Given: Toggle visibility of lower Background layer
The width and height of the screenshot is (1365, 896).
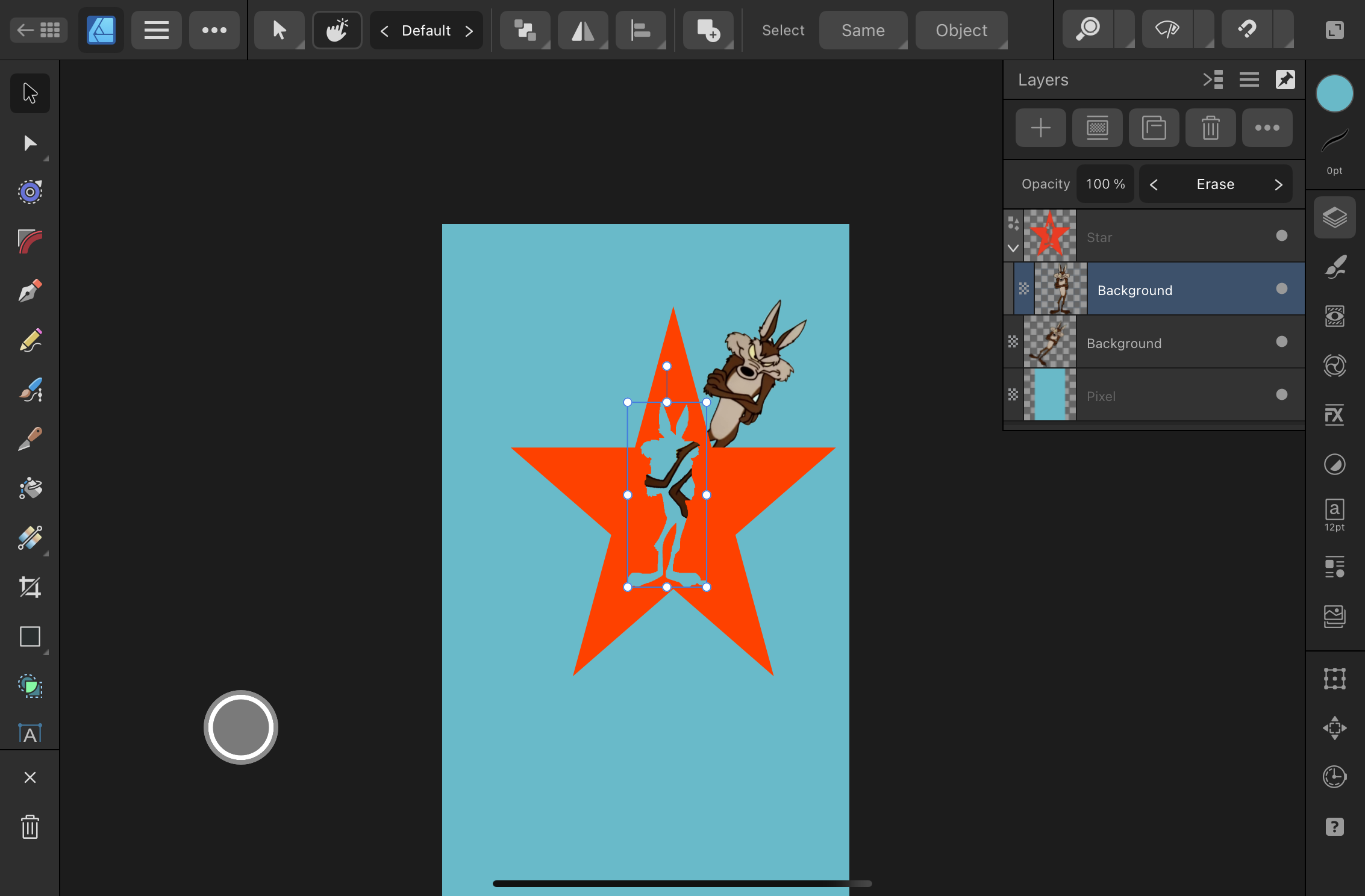Looking at the screenshot, I should tap(1282, 341).
